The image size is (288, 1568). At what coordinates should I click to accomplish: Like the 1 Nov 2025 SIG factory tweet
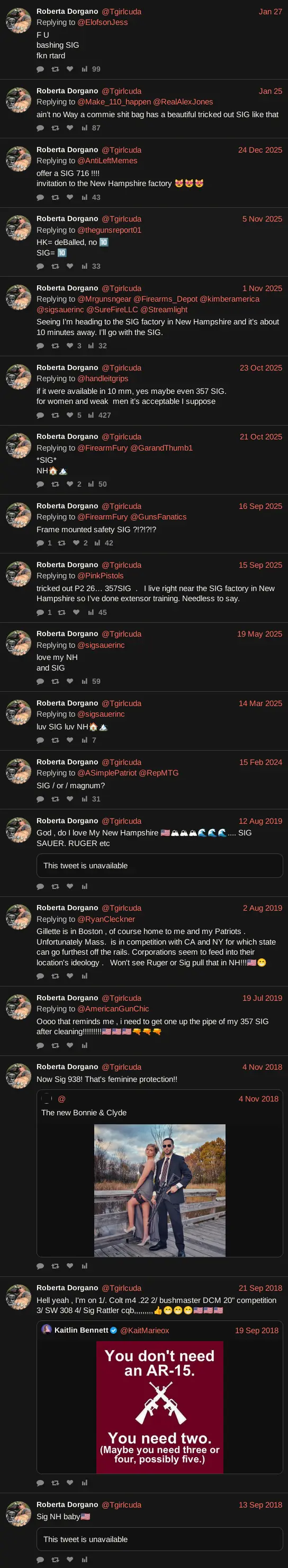coord(74,346)
